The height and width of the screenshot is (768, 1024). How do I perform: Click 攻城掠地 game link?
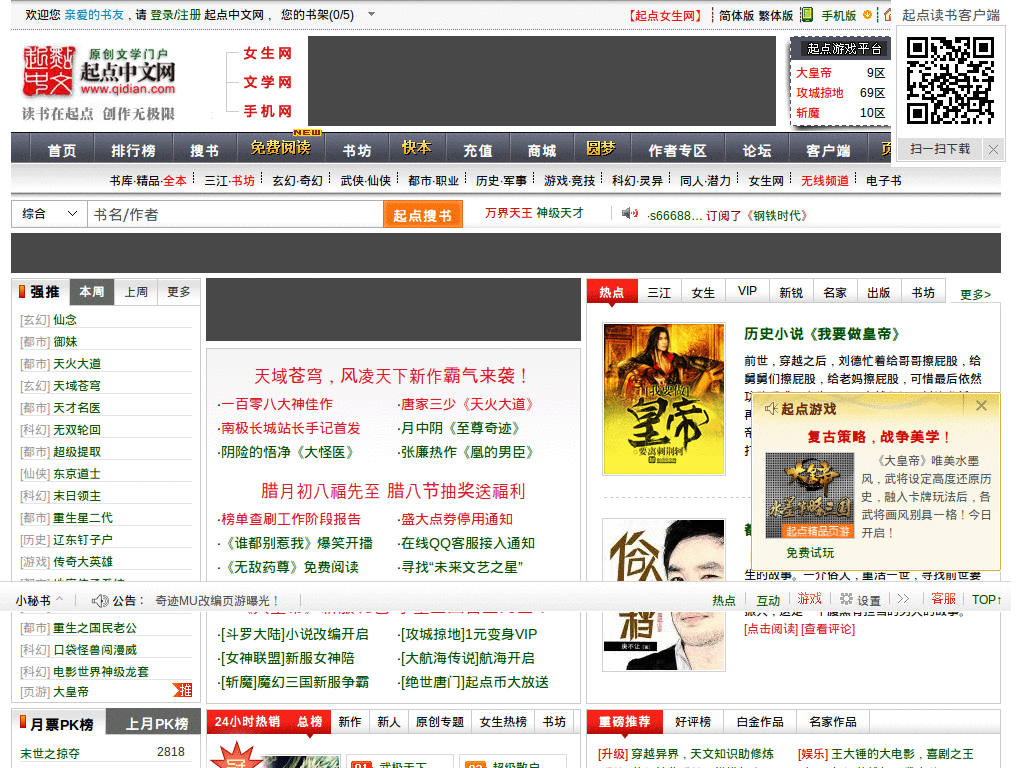point(820,93)
